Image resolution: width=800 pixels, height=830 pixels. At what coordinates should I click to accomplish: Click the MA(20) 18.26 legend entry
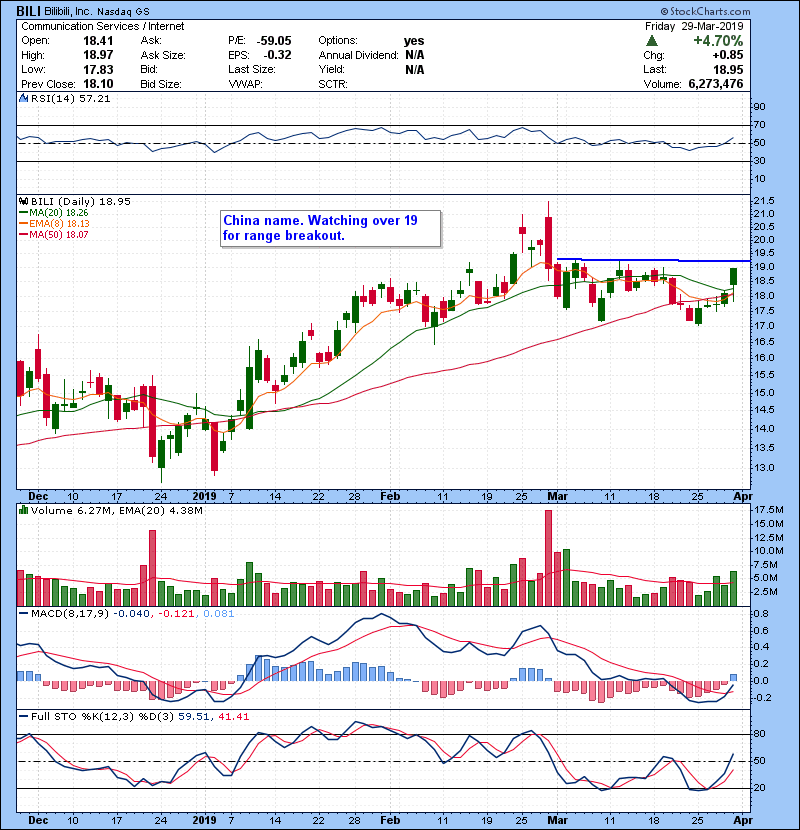click(59, 213)
